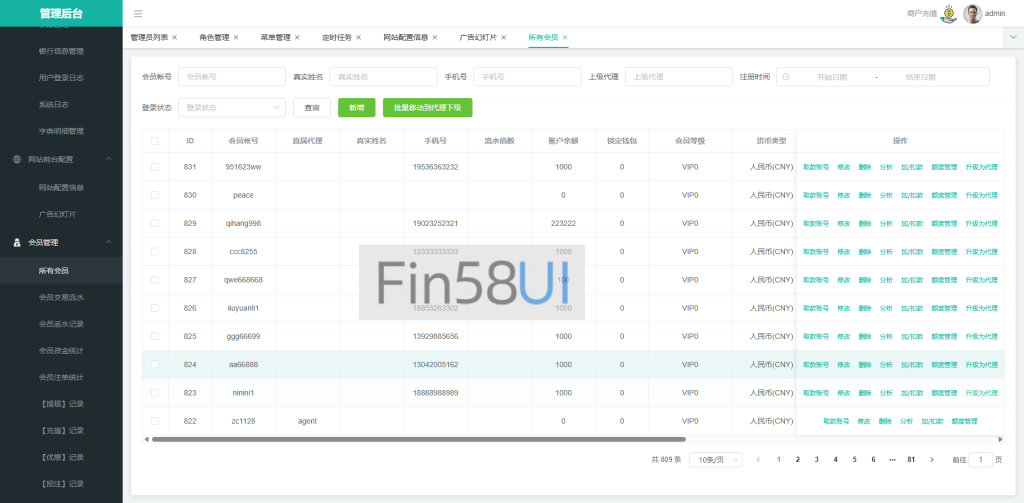The image size is (1024, 503).
Task: Tick the checkbox for member ID 831
Action: pos(154,167)
